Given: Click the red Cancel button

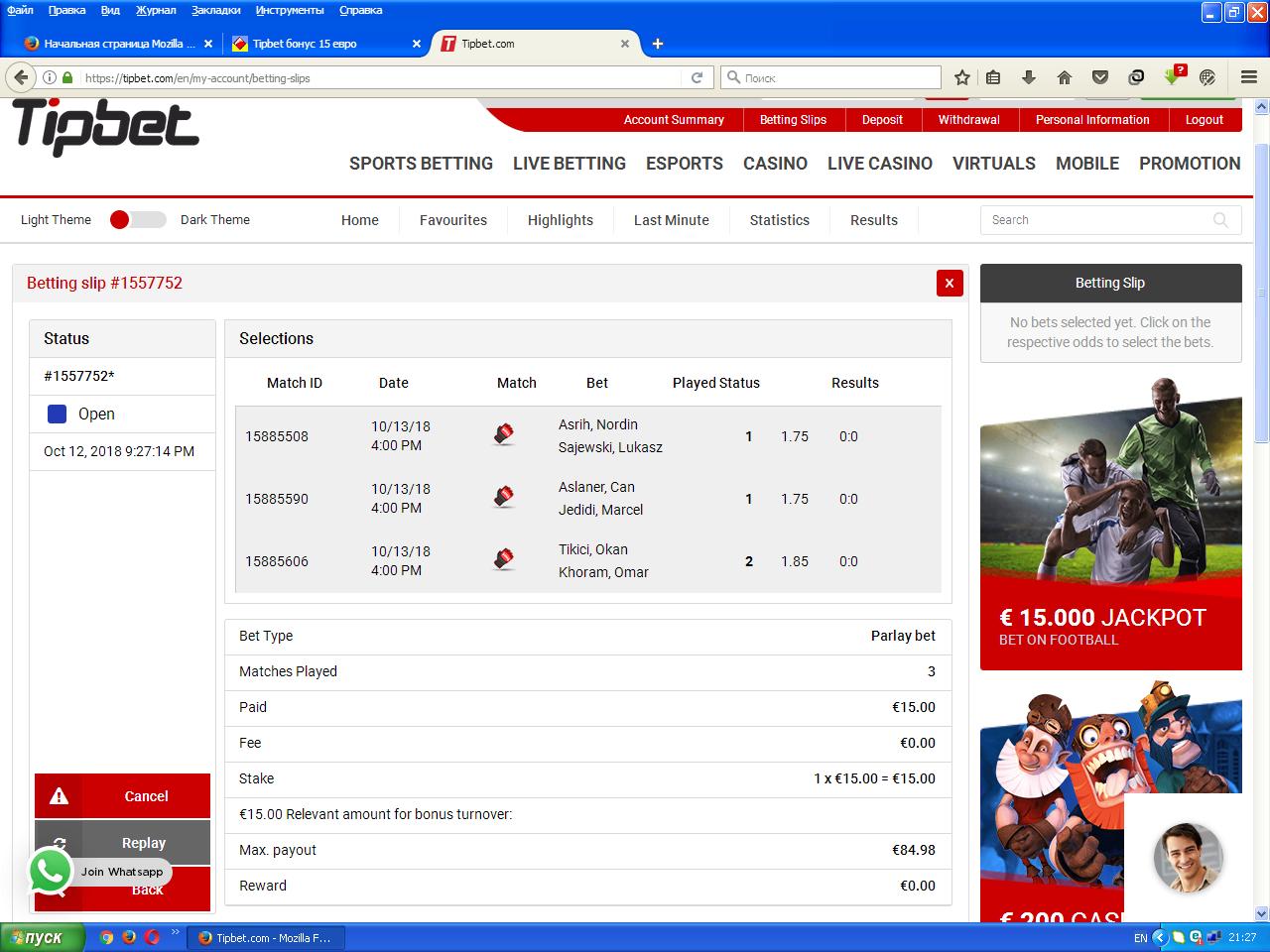Looking at the screenshot, I should [x=123, y=795].
